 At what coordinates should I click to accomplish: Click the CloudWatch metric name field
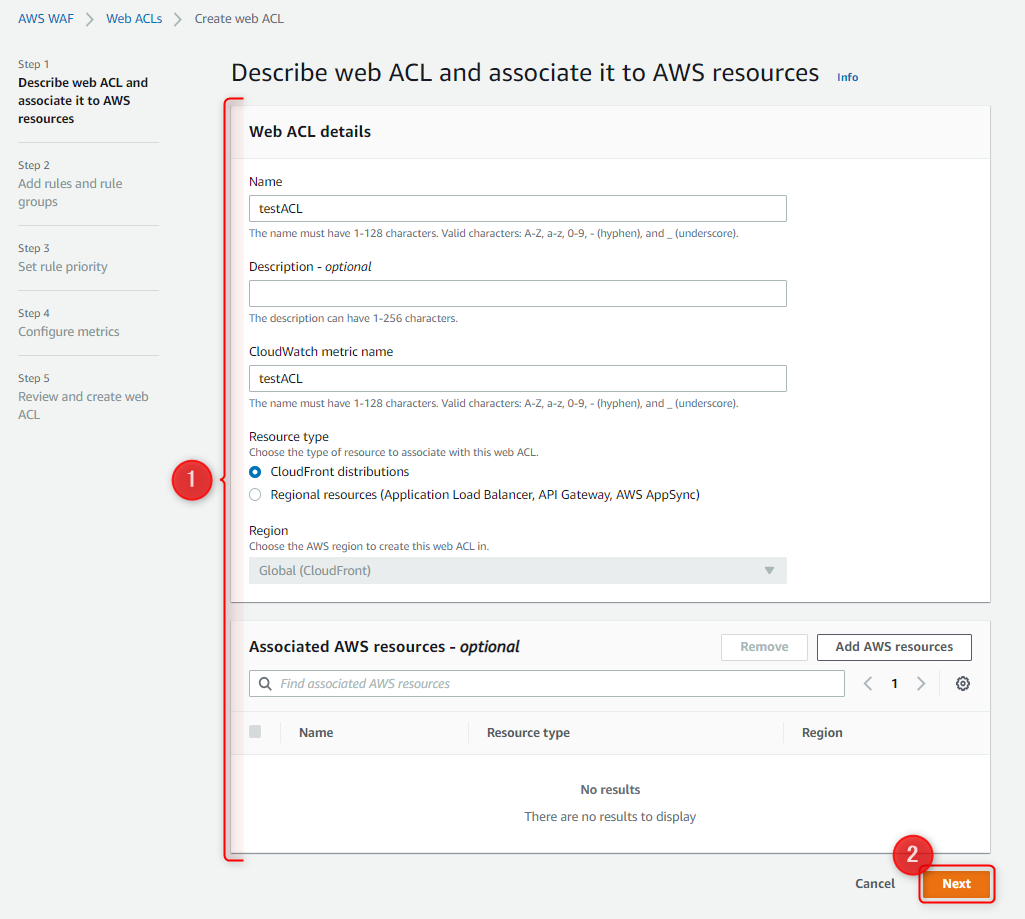point(517,379)
